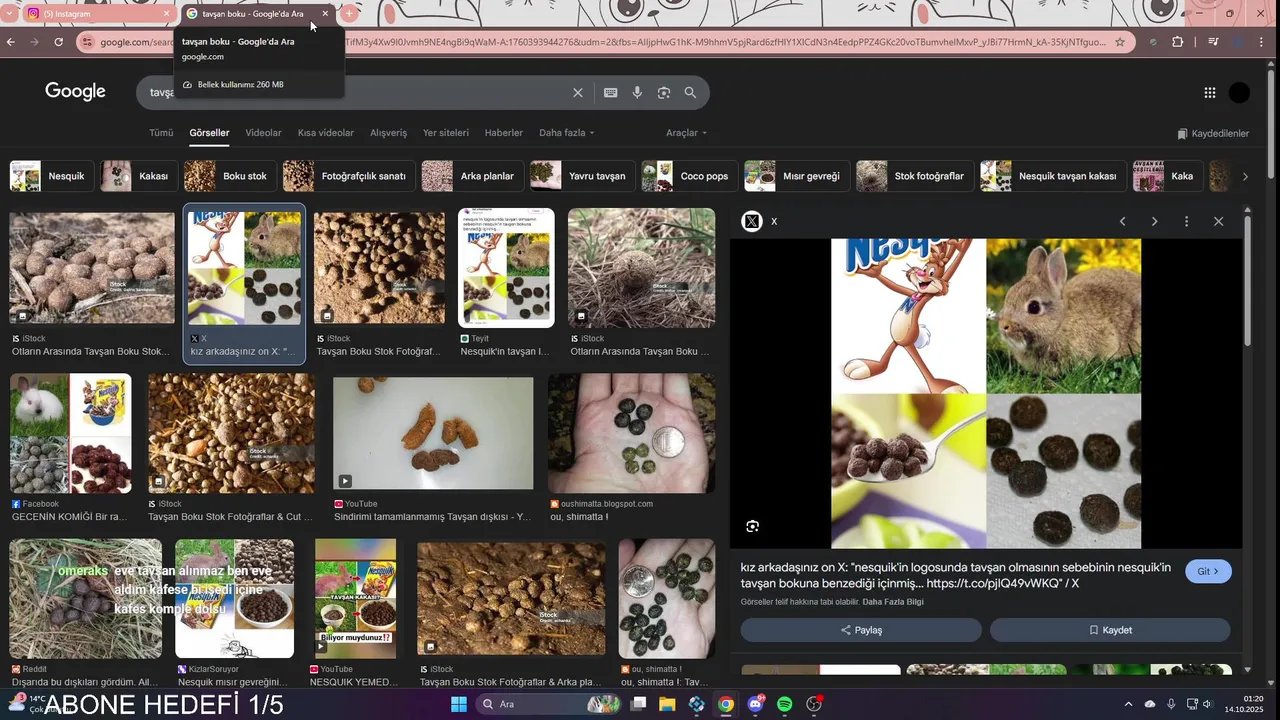Show next image in preview panel
Screen dimensions: 1280x720
tap(1154, 222)
